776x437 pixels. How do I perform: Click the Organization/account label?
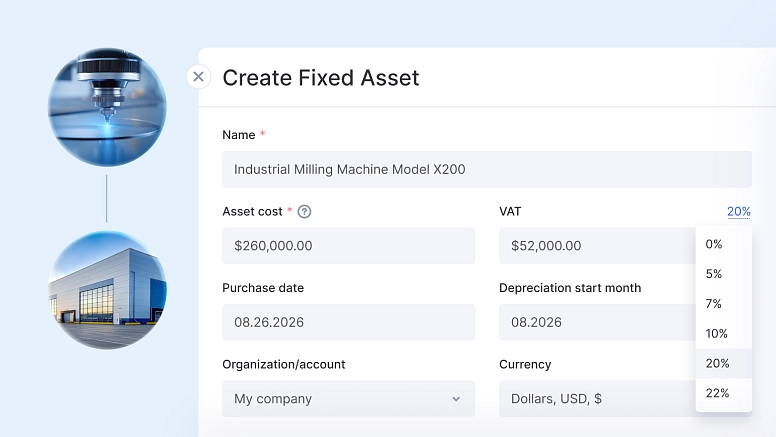[284, 364]
